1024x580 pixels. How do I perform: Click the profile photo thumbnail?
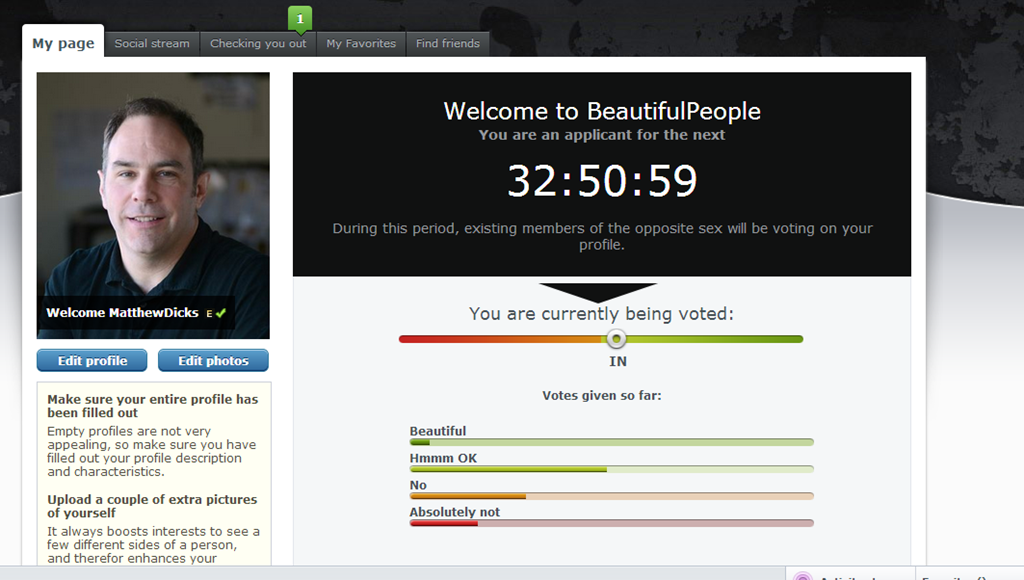tap(153, 205)
